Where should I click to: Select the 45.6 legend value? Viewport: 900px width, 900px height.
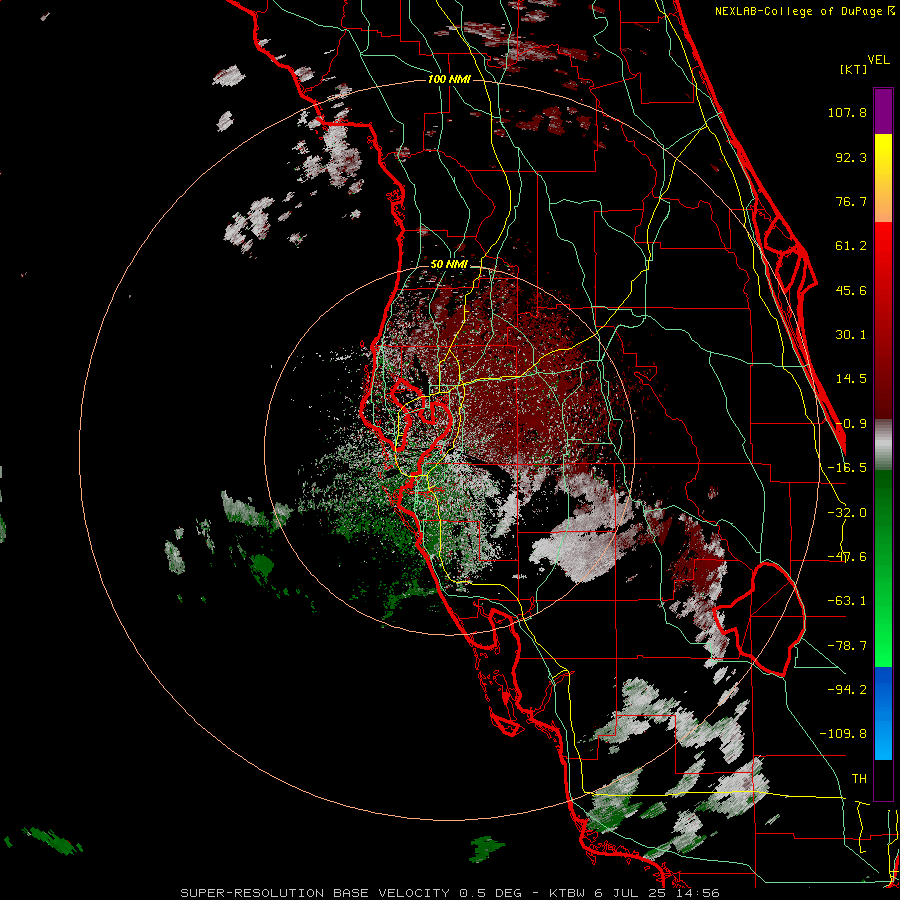[851, 290]
